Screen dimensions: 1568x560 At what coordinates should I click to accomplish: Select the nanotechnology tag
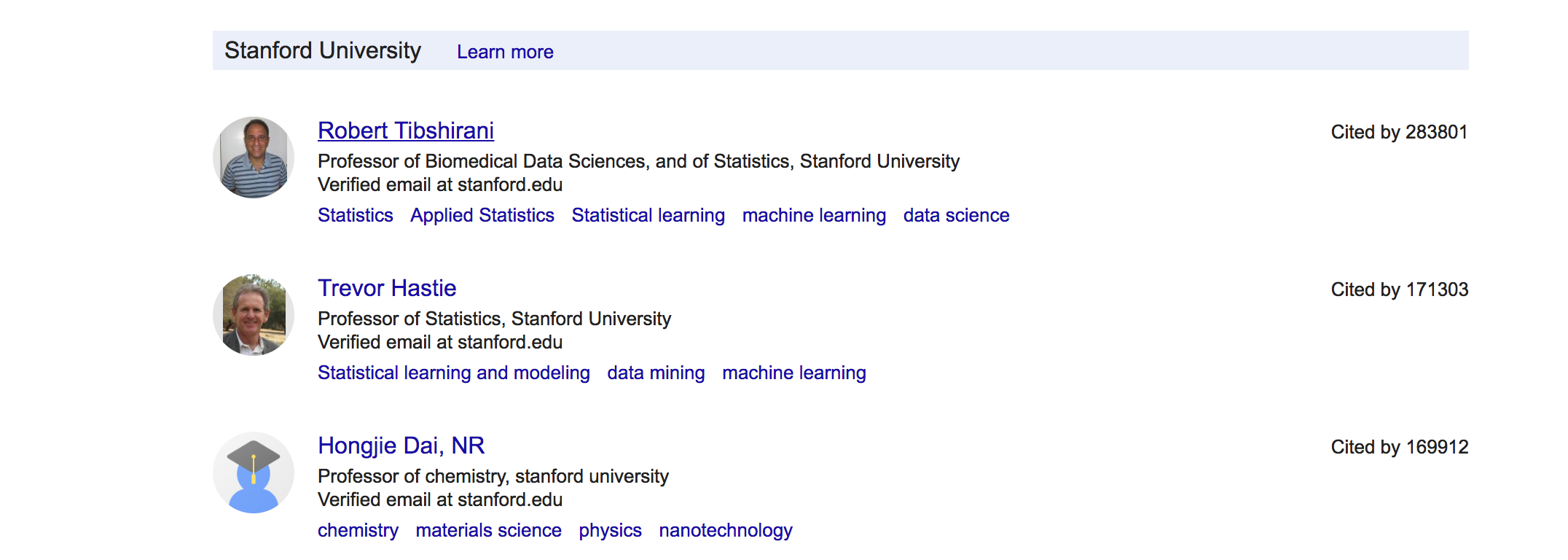click(725, 530)
